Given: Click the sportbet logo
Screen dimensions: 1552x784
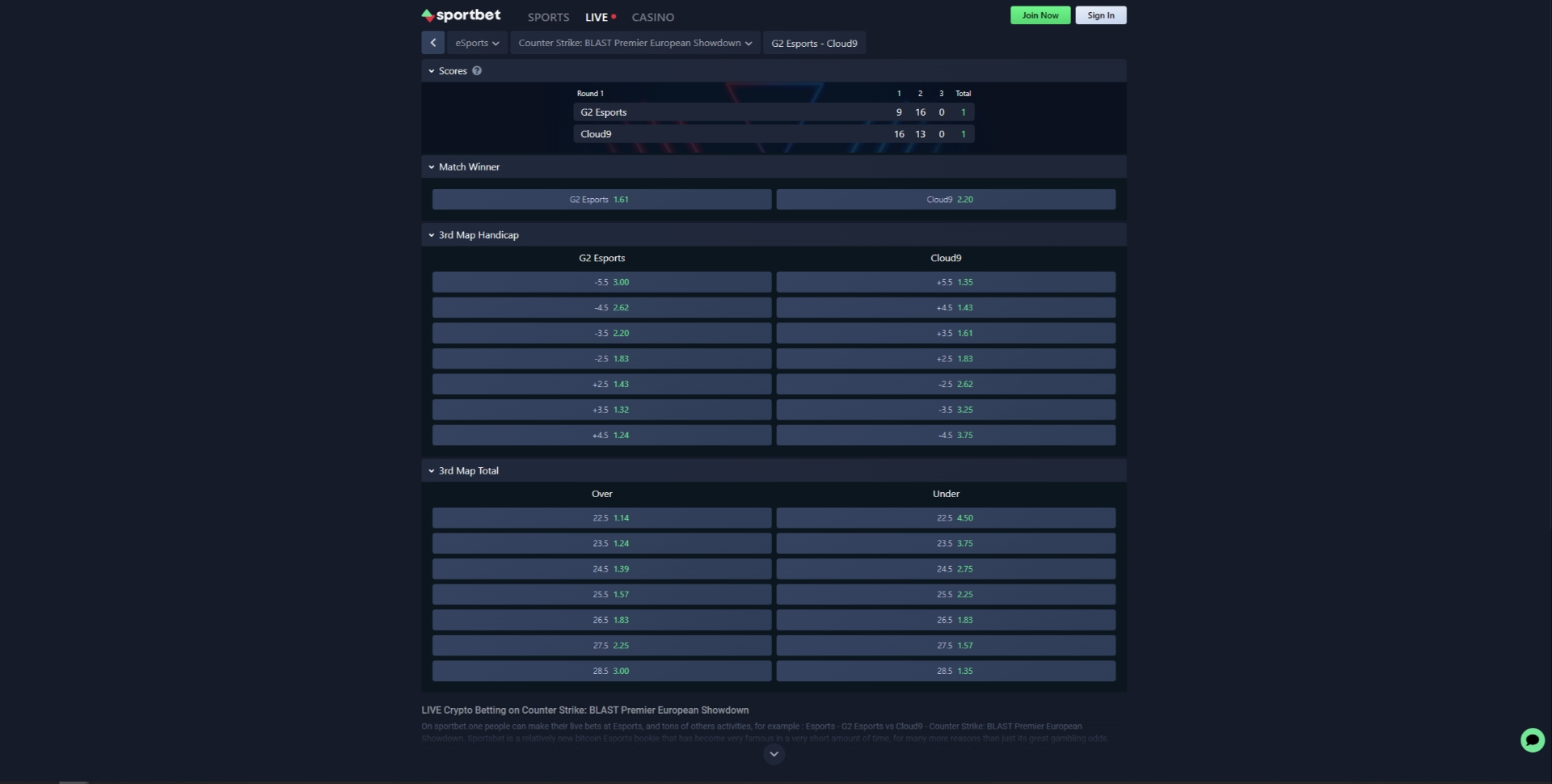Looking at the screenshot, I should point(461,15).
